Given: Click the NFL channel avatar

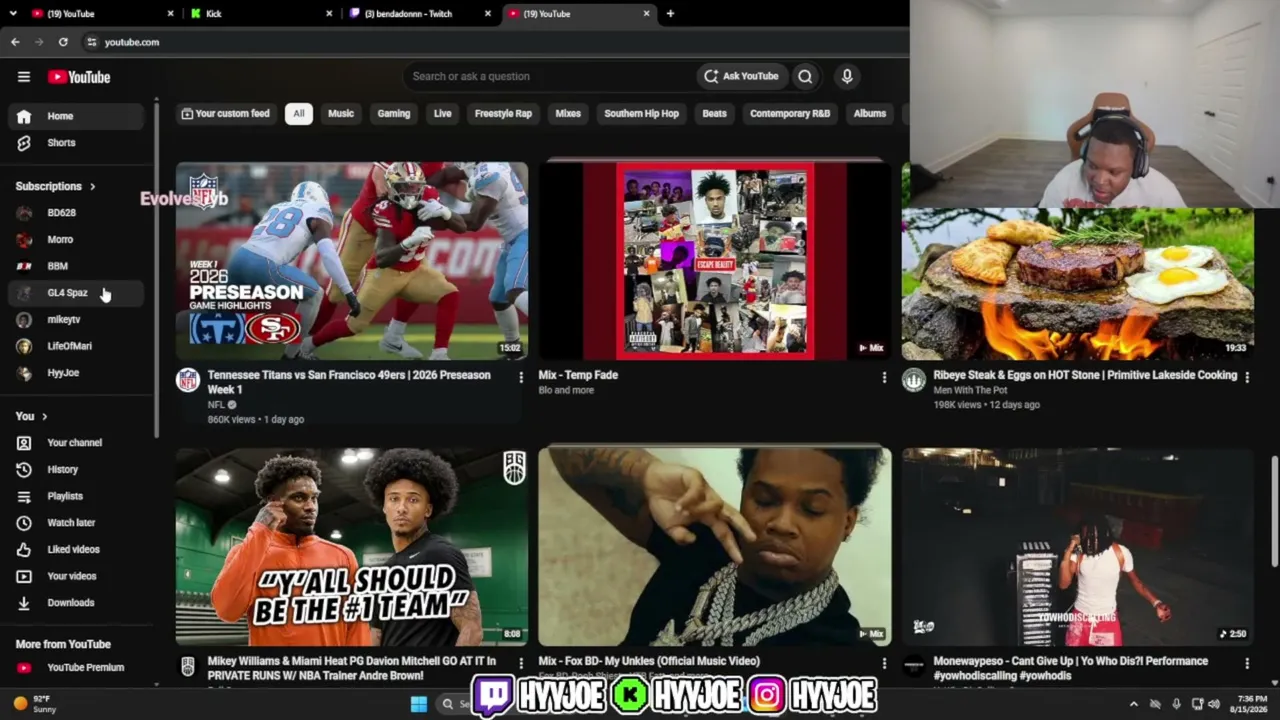Looking at the screenshot, I should (188, 379).
